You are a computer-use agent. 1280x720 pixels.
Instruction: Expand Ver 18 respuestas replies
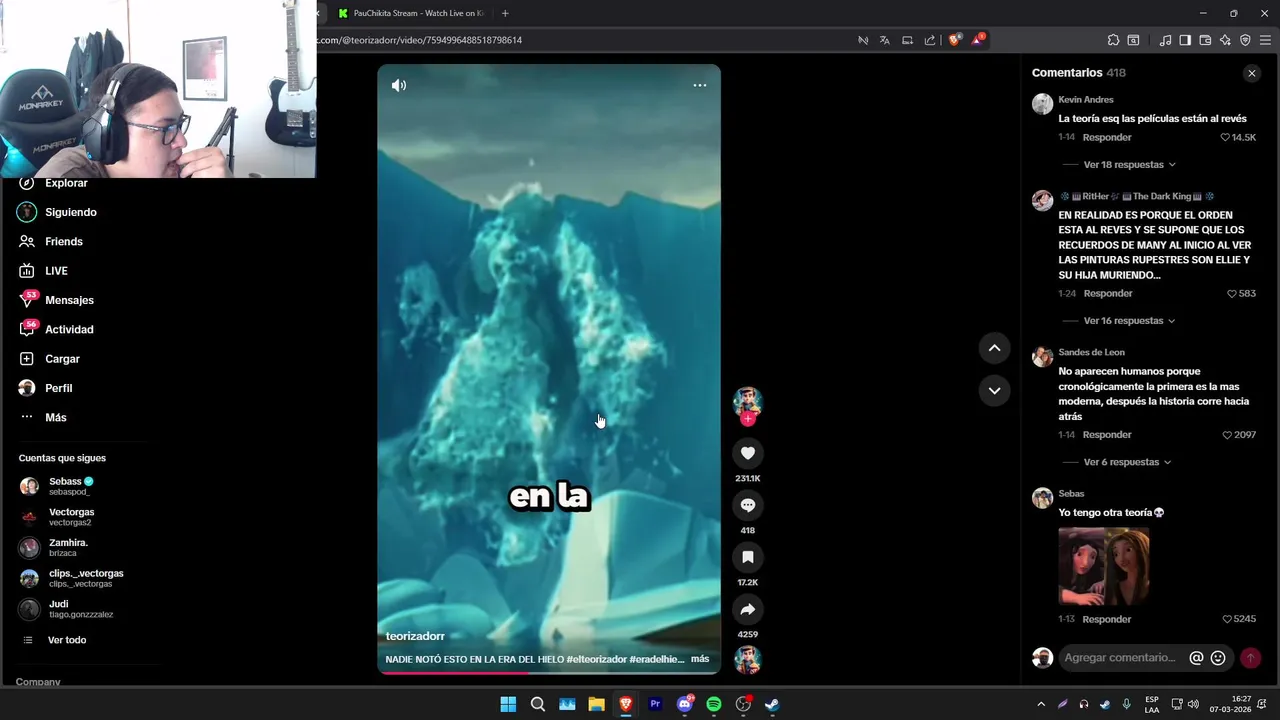click(x=1129, y=164)
